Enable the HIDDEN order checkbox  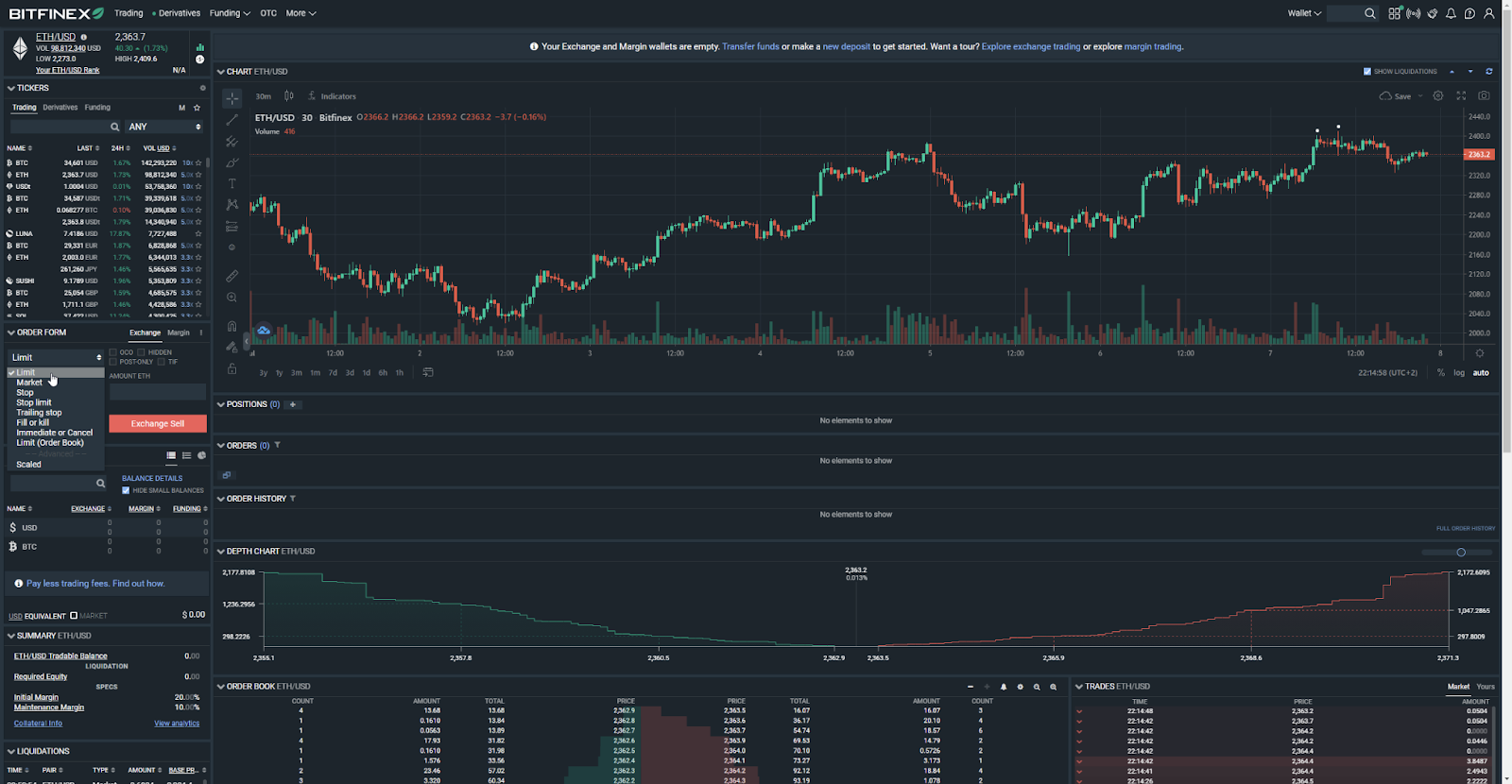pos(142,352)
